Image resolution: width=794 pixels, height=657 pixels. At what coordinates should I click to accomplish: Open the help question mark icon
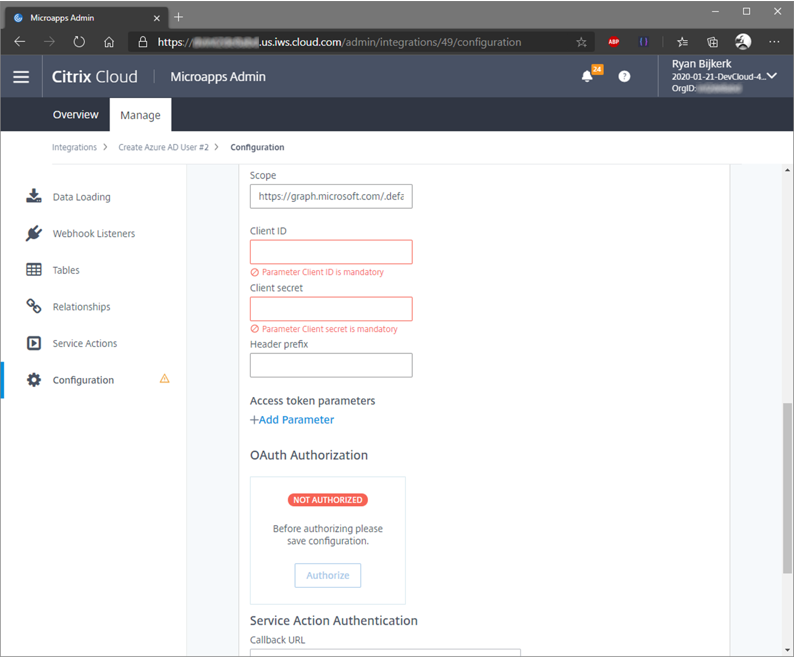click(x=624, y=76)
